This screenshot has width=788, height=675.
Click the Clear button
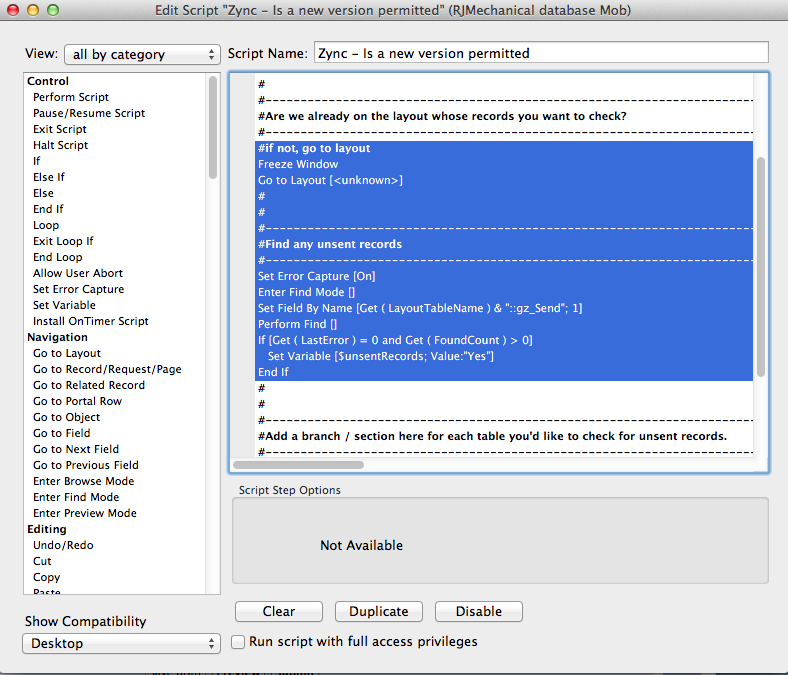coord(279,611)
